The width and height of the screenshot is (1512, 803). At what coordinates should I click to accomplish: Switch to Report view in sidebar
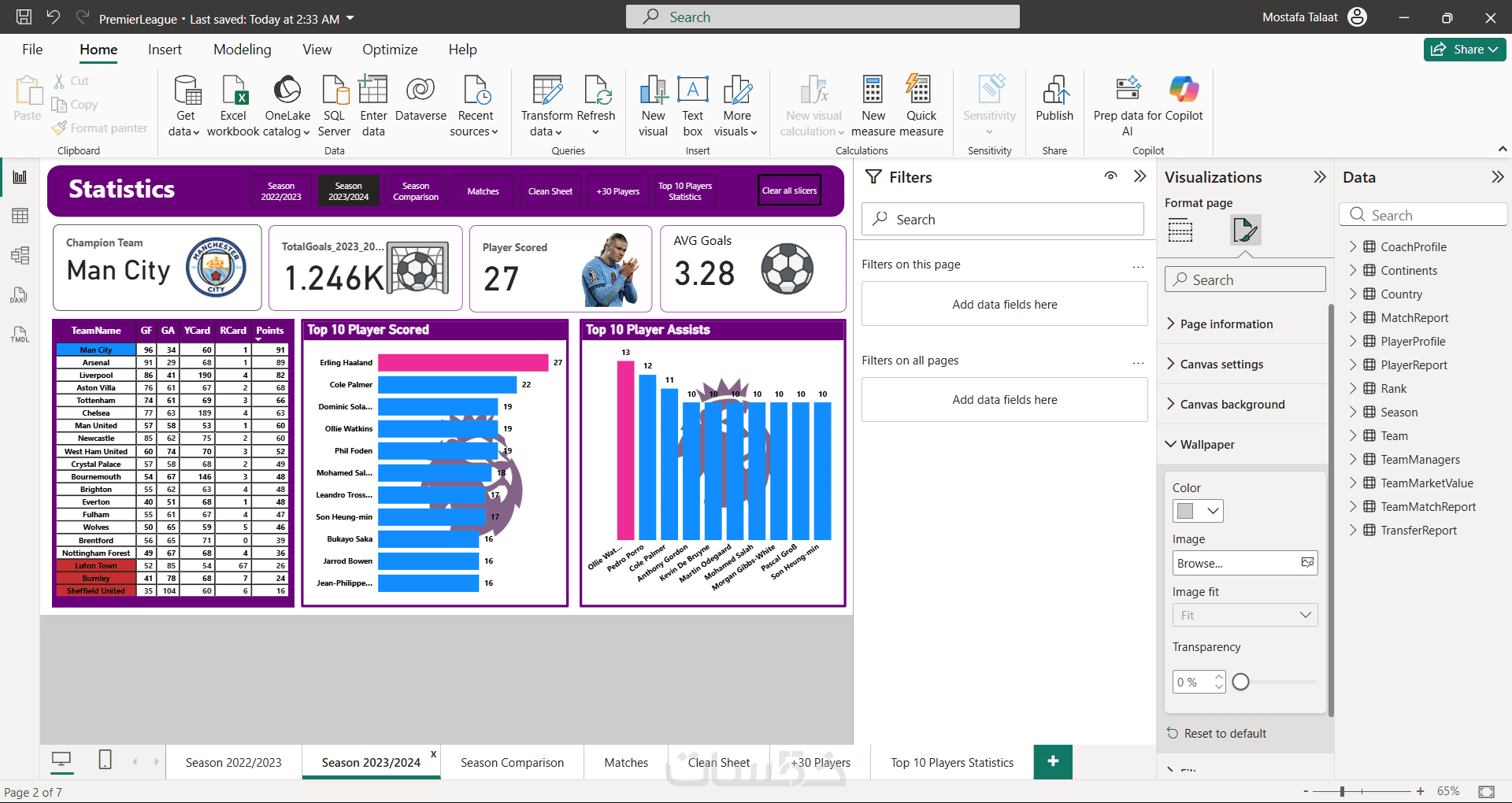pyautogui.click(x=20, y=177)
